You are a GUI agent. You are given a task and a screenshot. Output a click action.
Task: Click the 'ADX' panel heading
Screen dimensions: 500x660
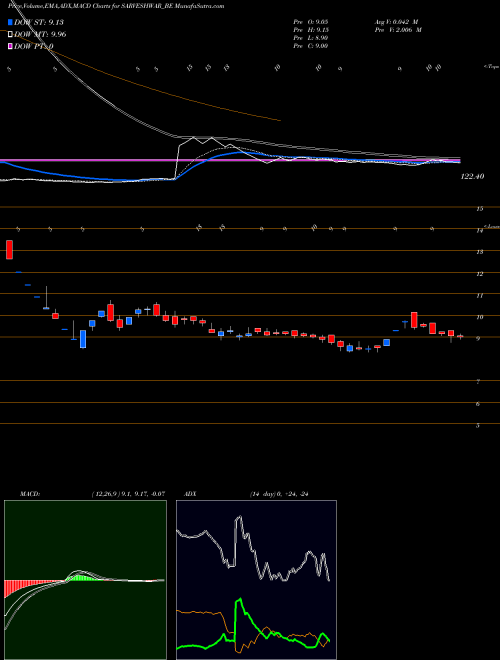190,494
